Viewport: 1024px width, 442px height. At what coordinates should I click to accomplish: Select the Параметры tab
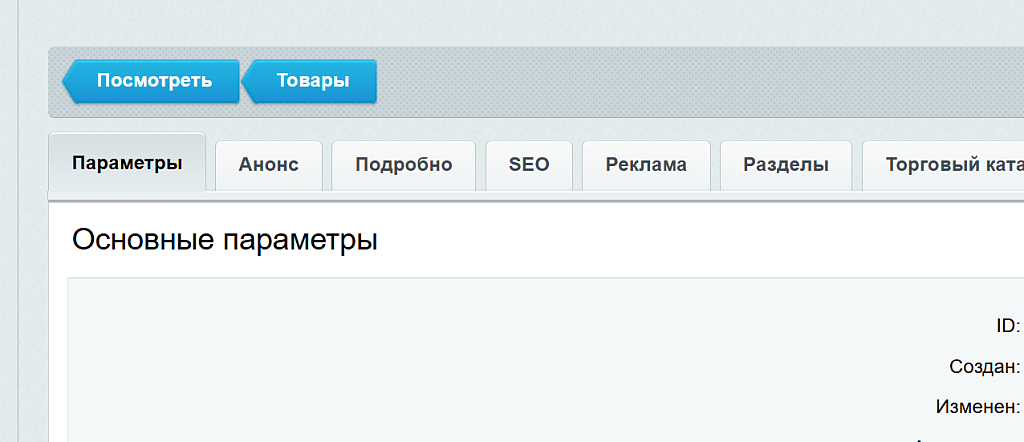point(127,164)
